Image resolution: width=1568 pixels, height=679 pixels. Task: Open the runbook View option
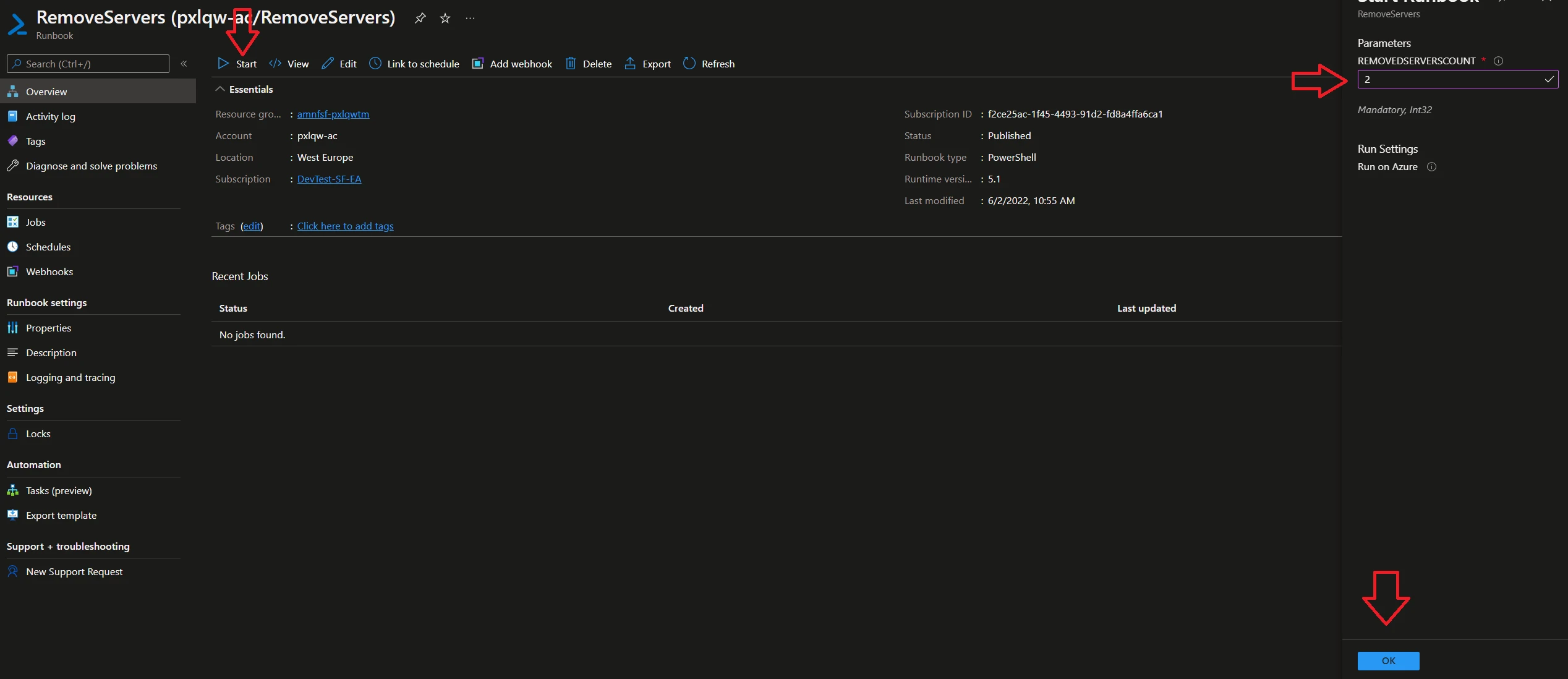pyautogui.click(x=289, y=64)
